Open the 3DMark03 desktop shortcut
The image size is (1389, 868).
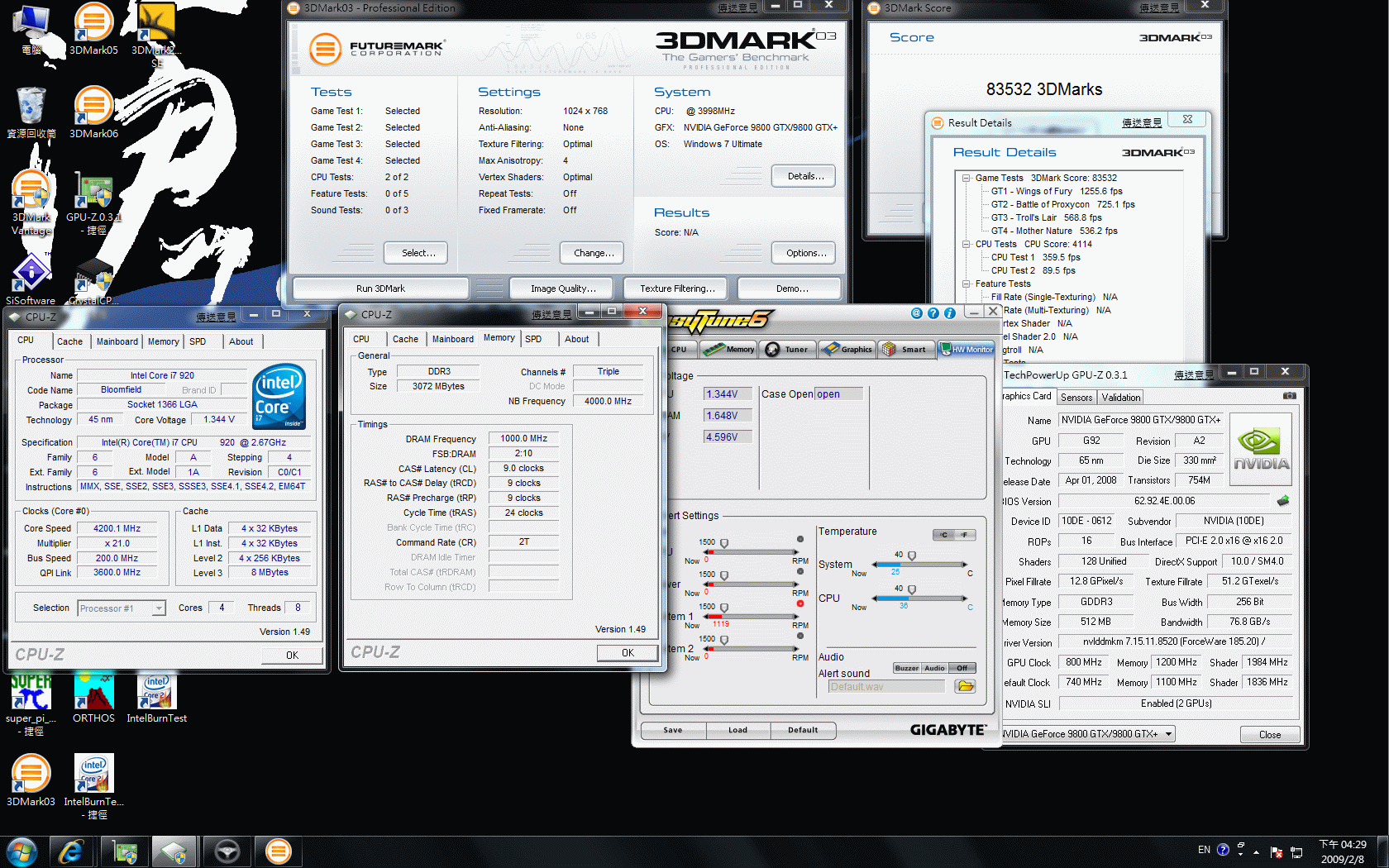click(x=31, y=781)
